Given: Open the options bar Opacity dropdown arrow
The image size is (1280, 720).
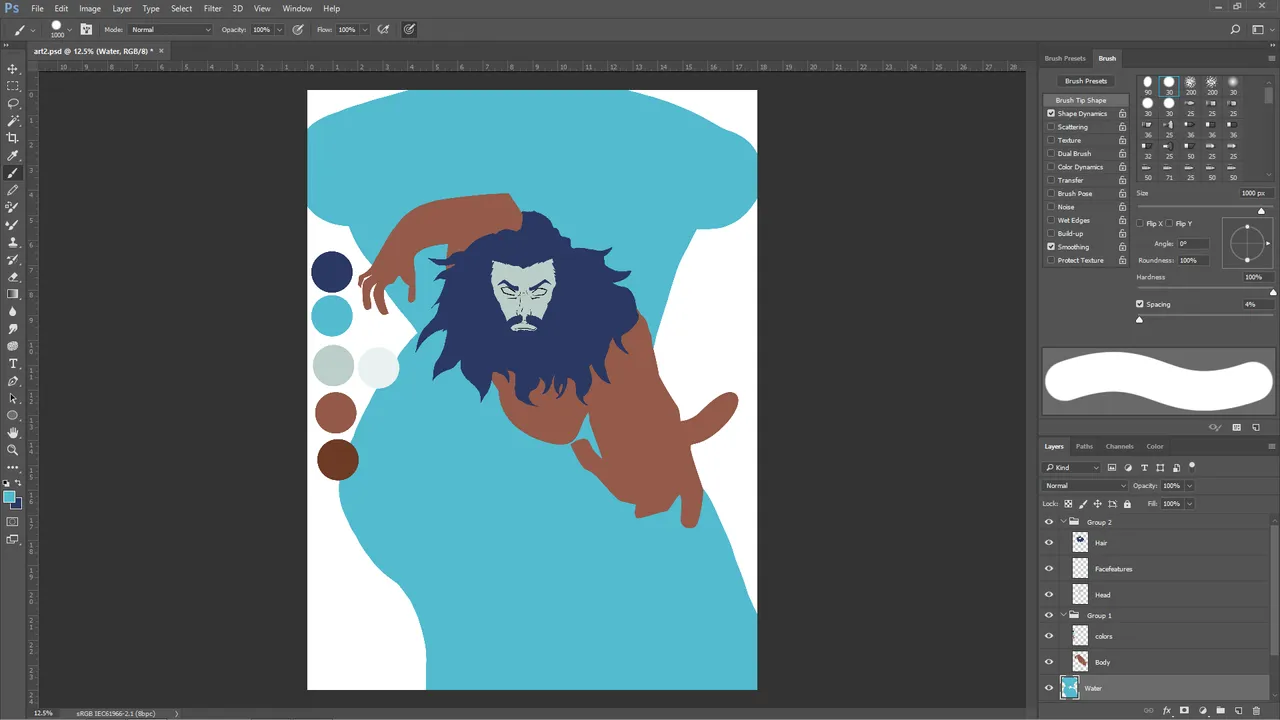Looking at the screenshot, I should coord(280,30).
